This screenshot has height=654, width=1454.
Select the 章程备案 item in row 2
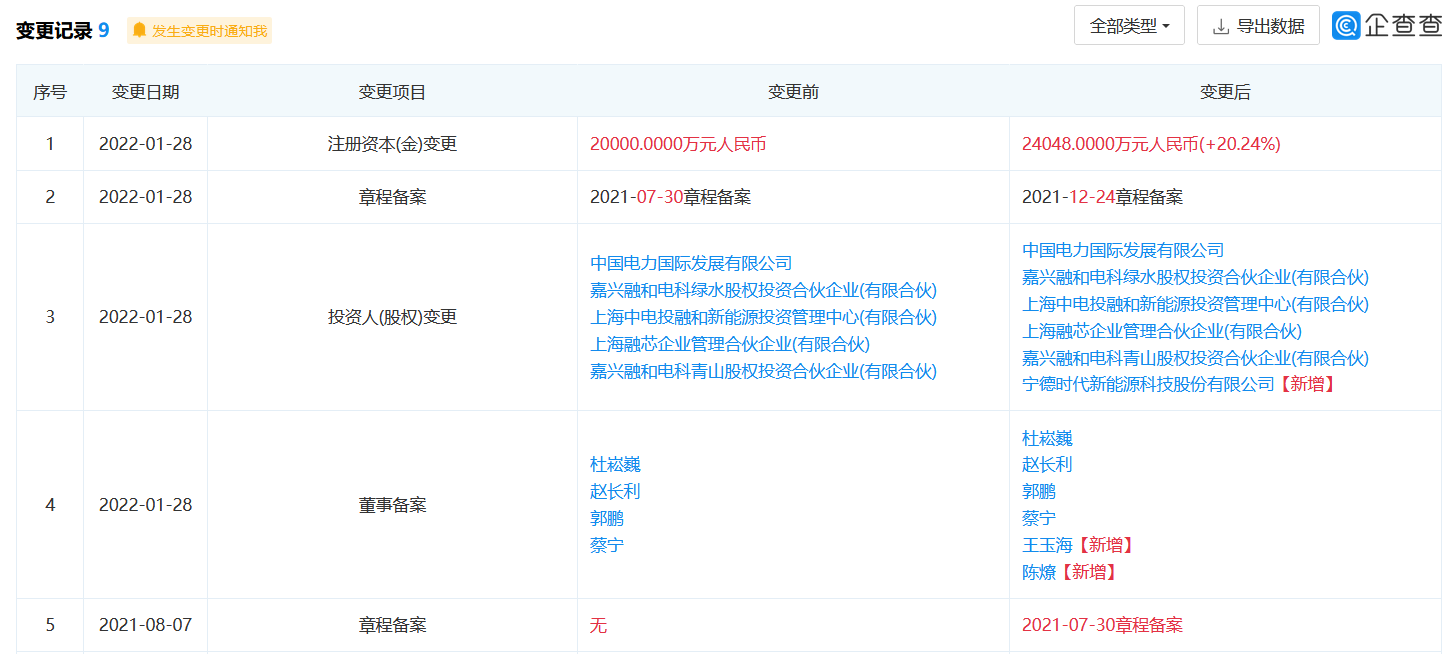pos(393,197)
